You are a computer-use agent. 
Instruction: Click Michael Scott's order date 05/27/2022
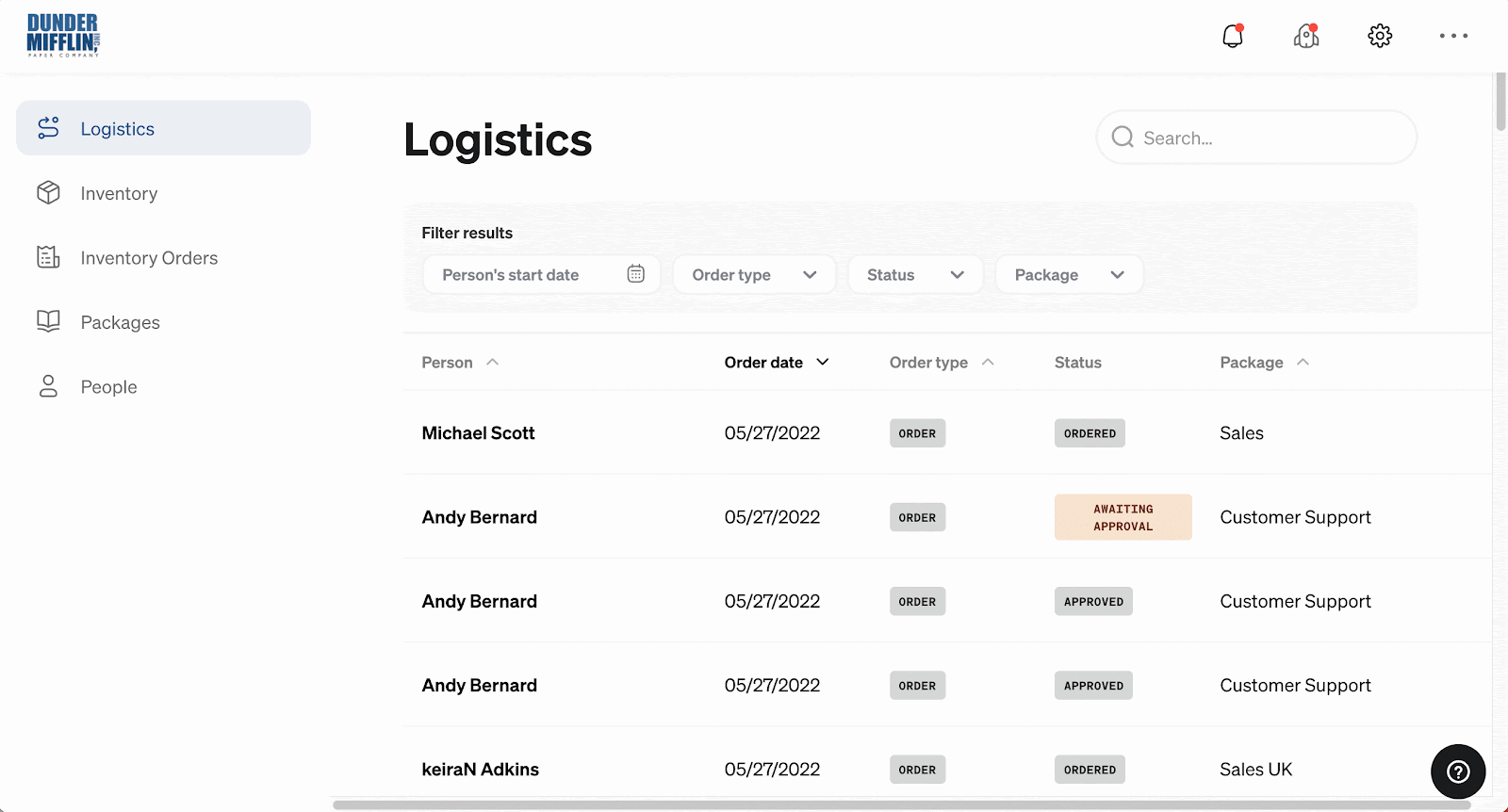772,433
